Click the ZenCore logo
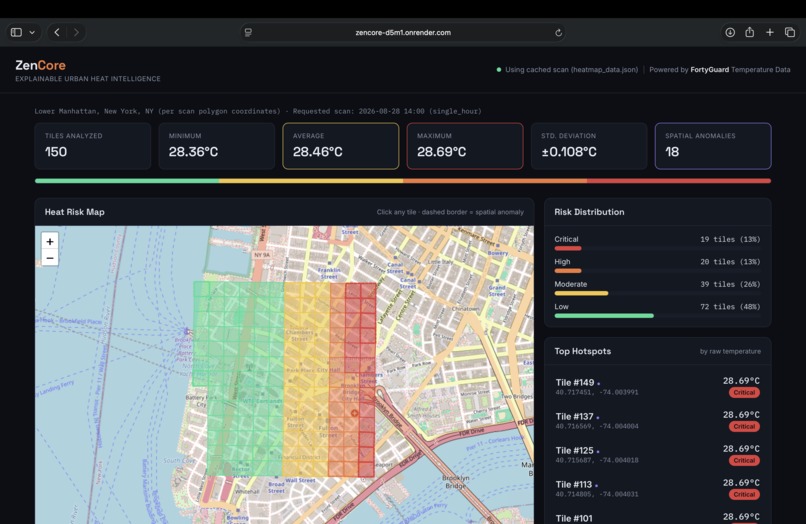 (40, 65)
